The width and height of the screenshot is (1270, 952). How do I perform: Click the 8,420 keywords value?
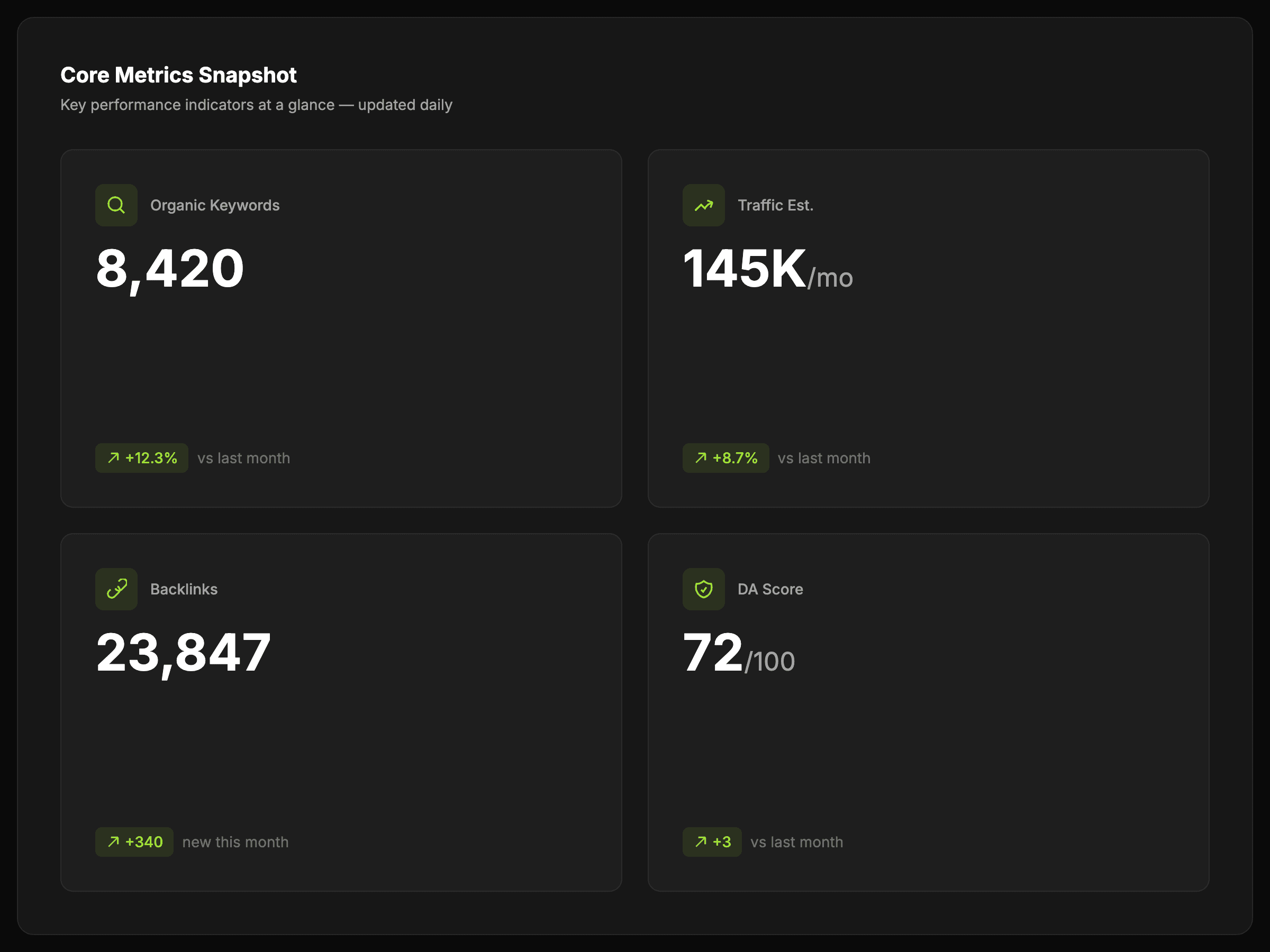click(x=170, y=269)
